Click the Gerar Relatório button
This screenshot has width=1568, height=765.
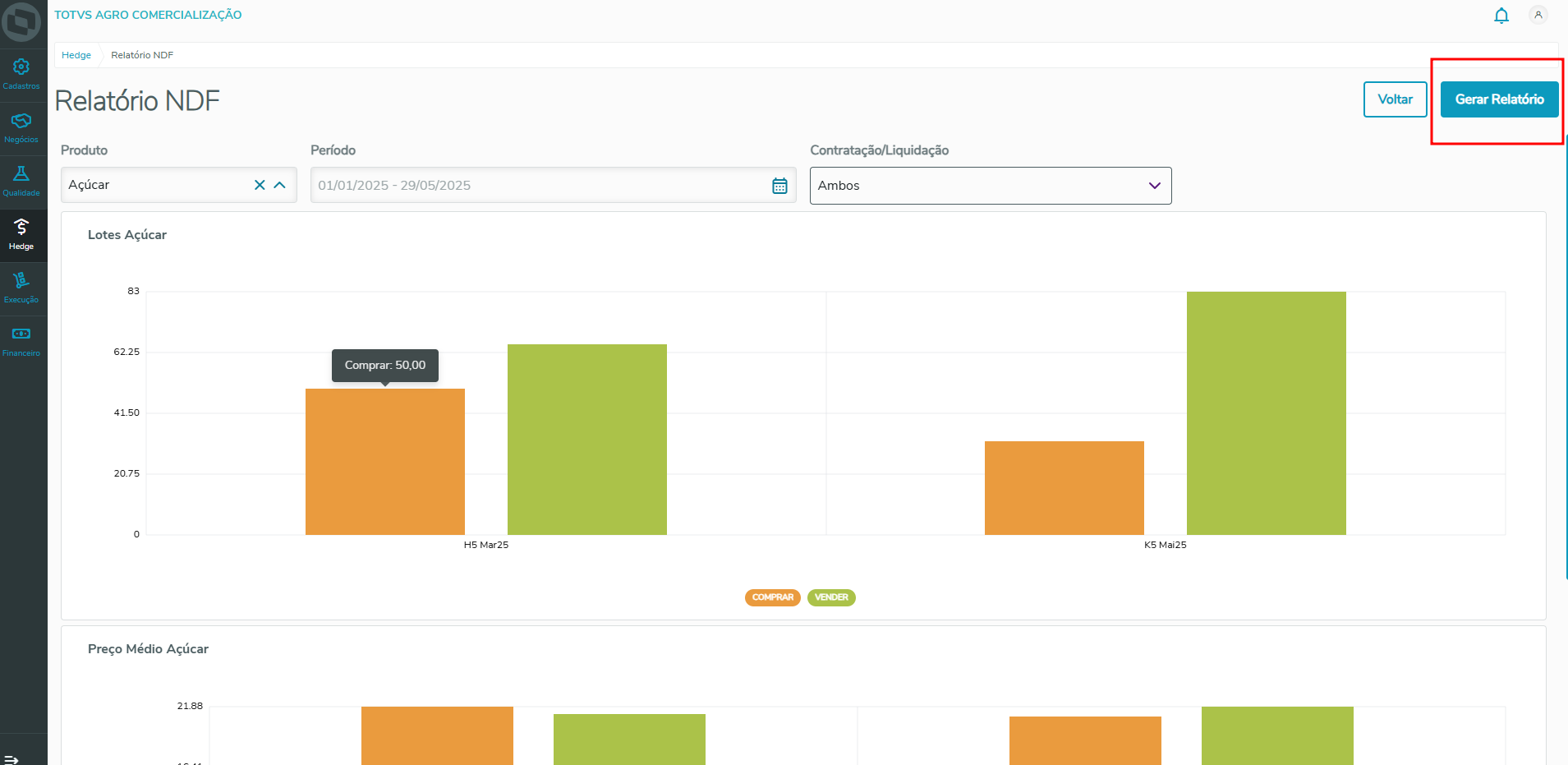[1499, 99]
